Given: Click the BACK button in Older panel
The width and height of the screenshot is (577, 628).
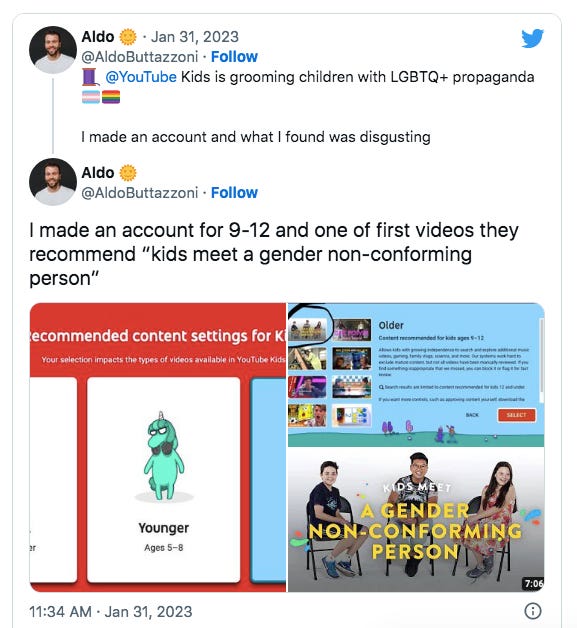Looking at the screenshot, I should 472,415.
